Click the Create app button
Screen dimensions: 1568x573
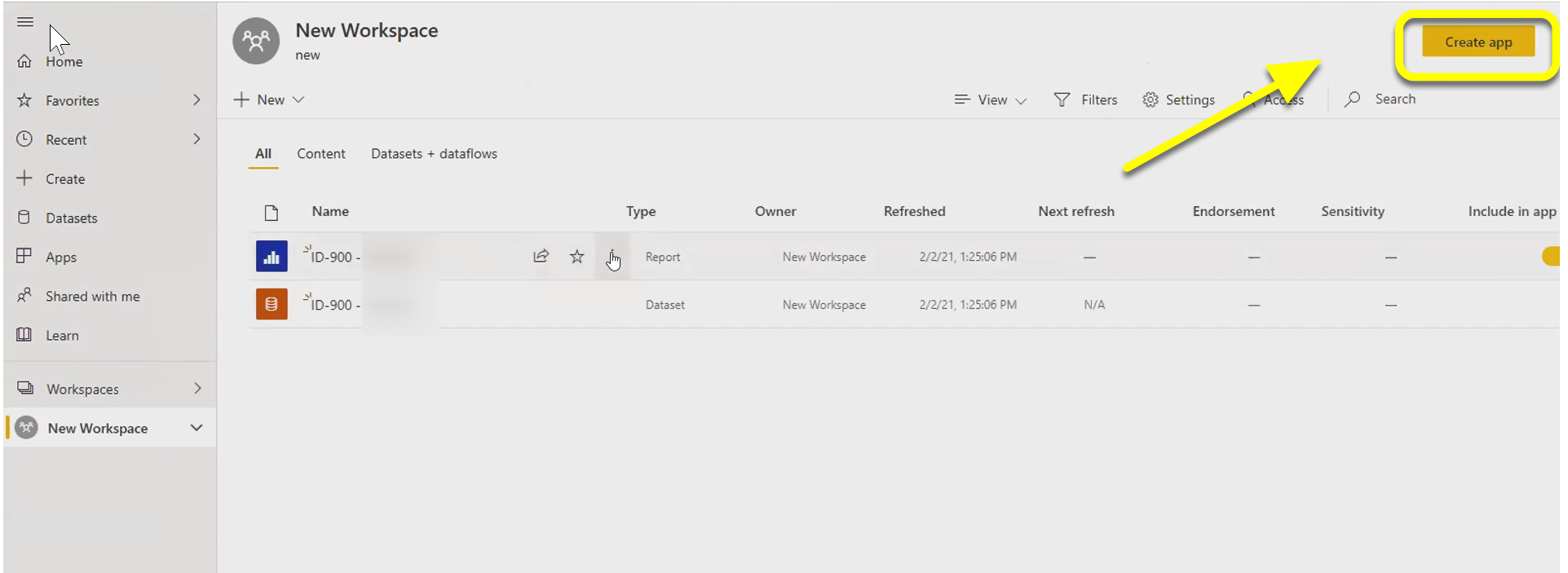(x=1478, y=42)
